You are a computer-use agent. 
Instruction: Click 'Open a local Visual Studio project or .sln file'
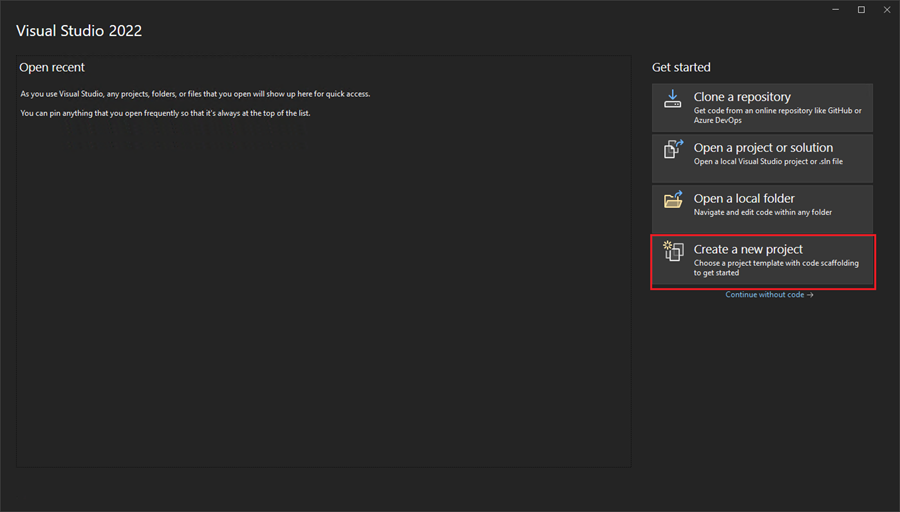[x=768, y=161]
